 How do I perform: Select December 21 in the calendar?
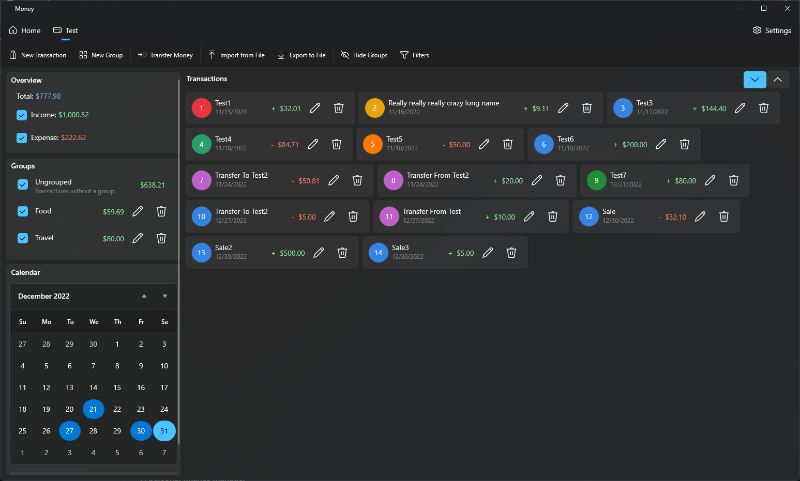(x=93, y=409)
